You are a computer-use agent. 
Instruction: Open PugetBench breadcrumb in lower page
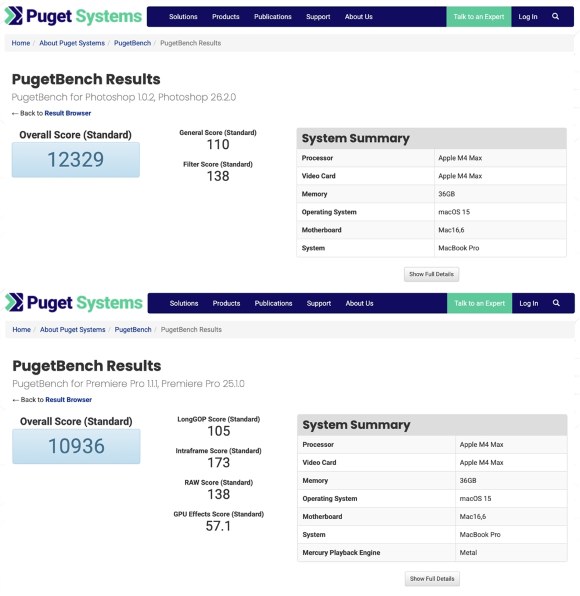click(133, 330)
